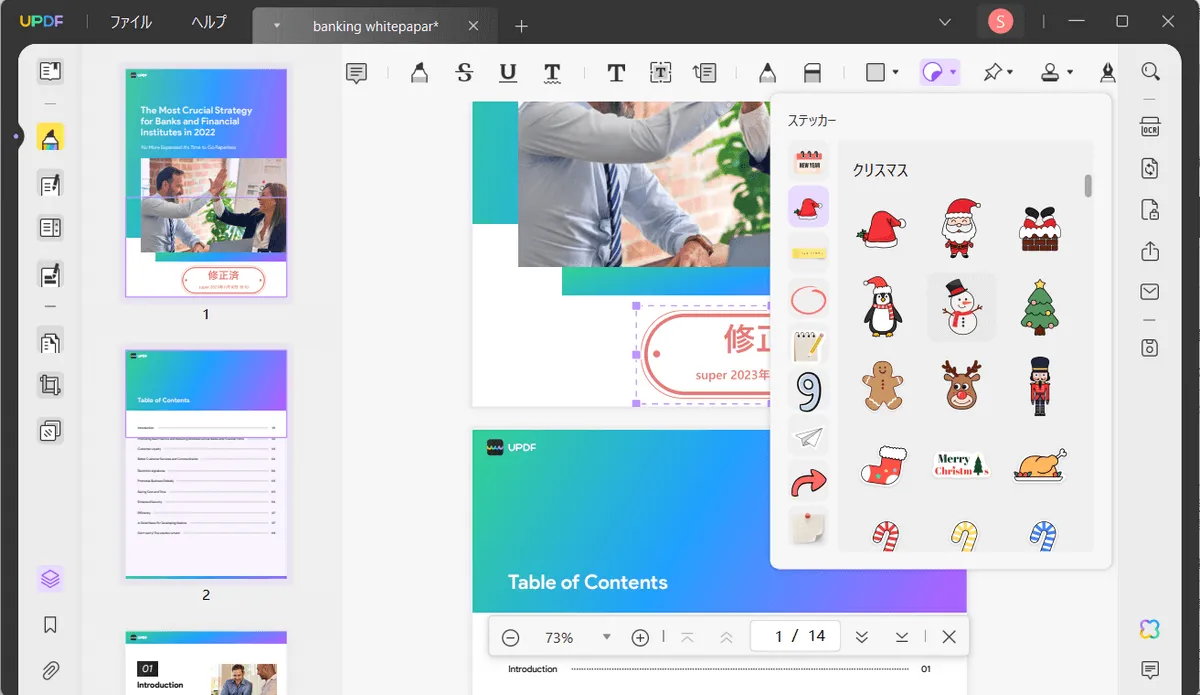The height and width of the screenshot is (695, 1200).
Task: Open the edit PDF mode
Action: click(50, 184)
